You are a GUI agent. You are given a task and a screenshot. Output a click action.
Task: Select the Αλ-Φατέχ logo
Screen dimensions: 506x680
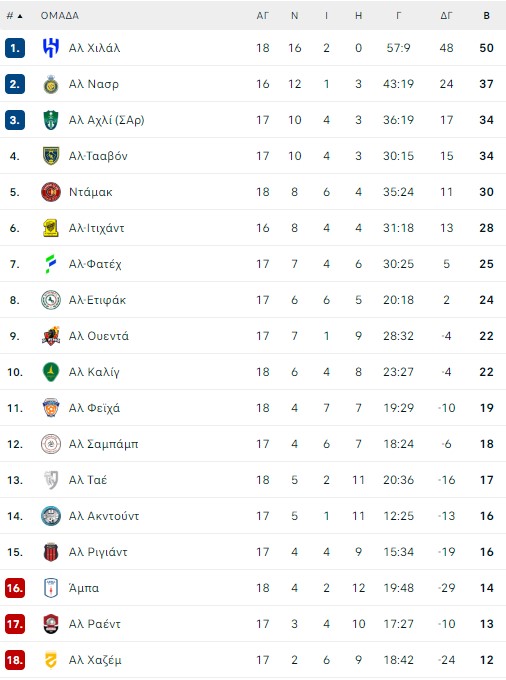pyautogui.click(x=51, y=264)
